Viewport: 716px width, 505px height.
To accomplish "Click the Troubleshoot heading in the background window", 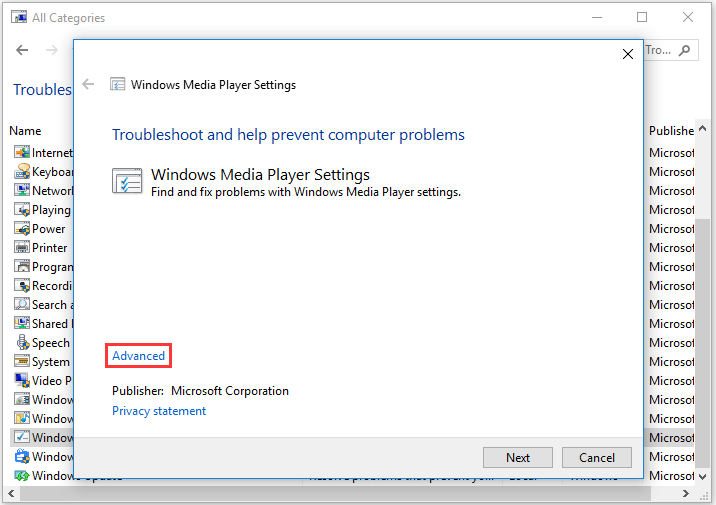I will [42, 89].
